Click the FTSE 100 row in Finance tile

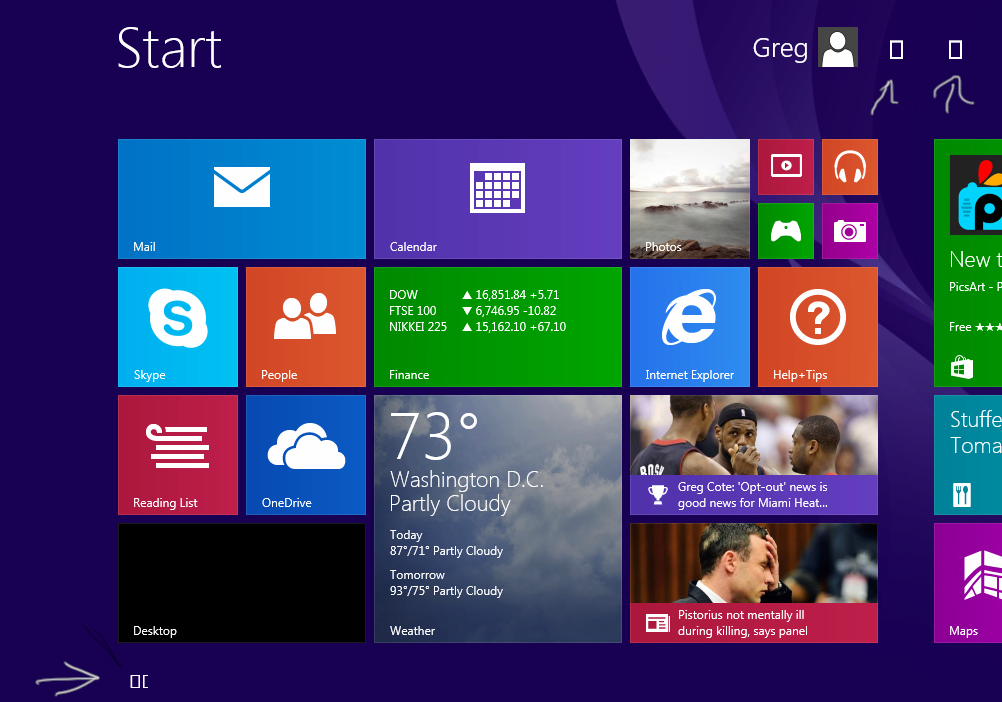[x=473, y=310]
